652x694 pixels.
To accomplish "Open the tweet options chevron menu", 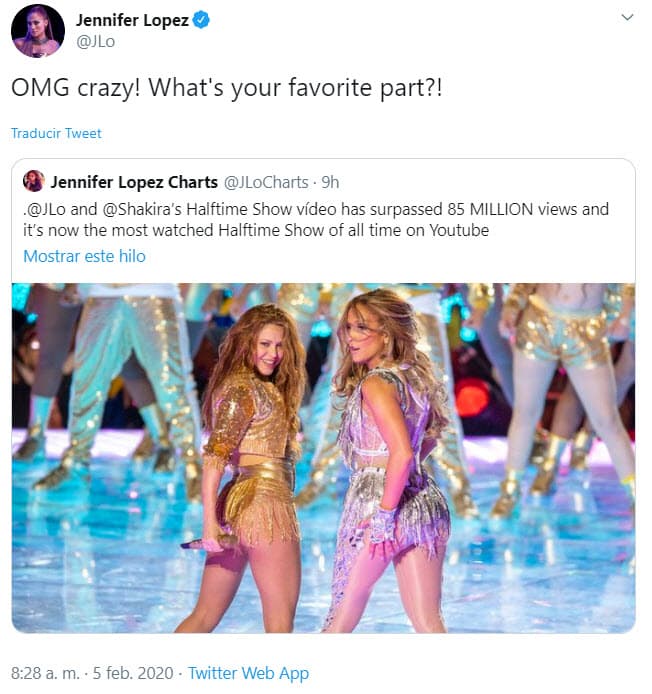I will (x=627, y=18).
